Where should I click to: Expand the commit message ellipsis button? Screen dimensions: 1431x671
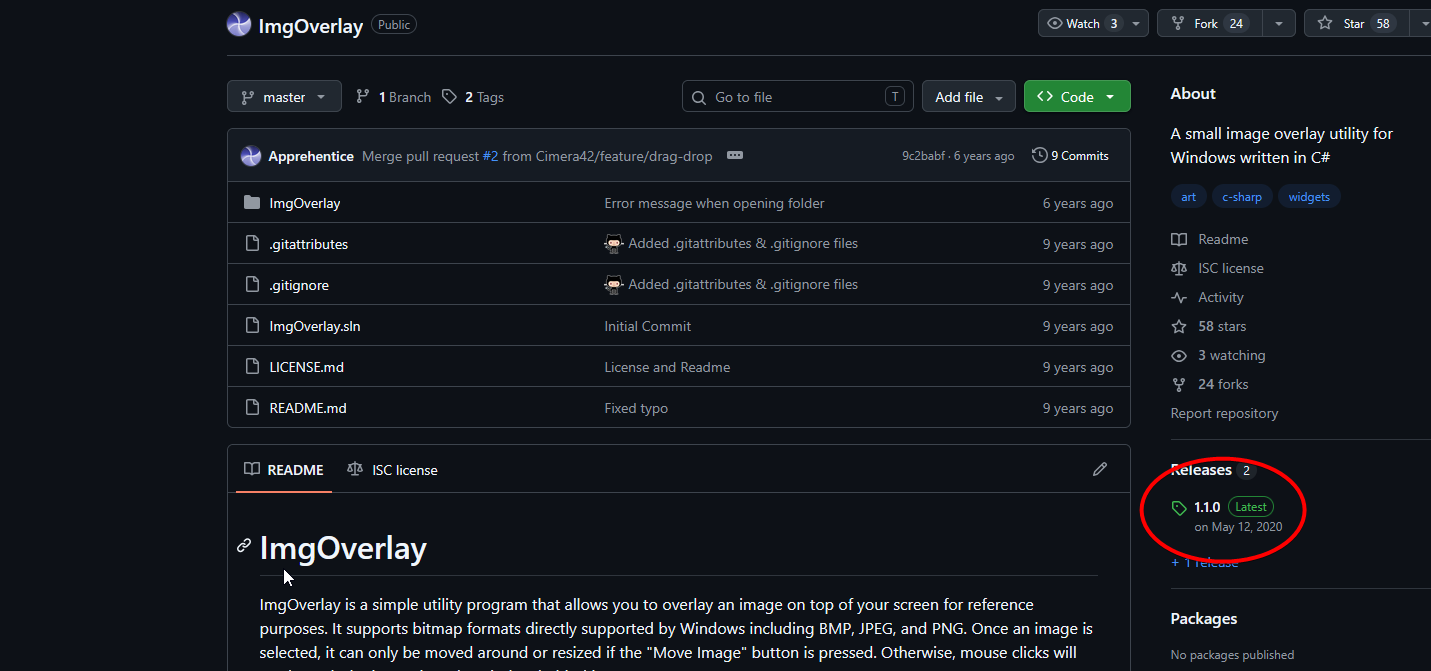tap(735, 156)
